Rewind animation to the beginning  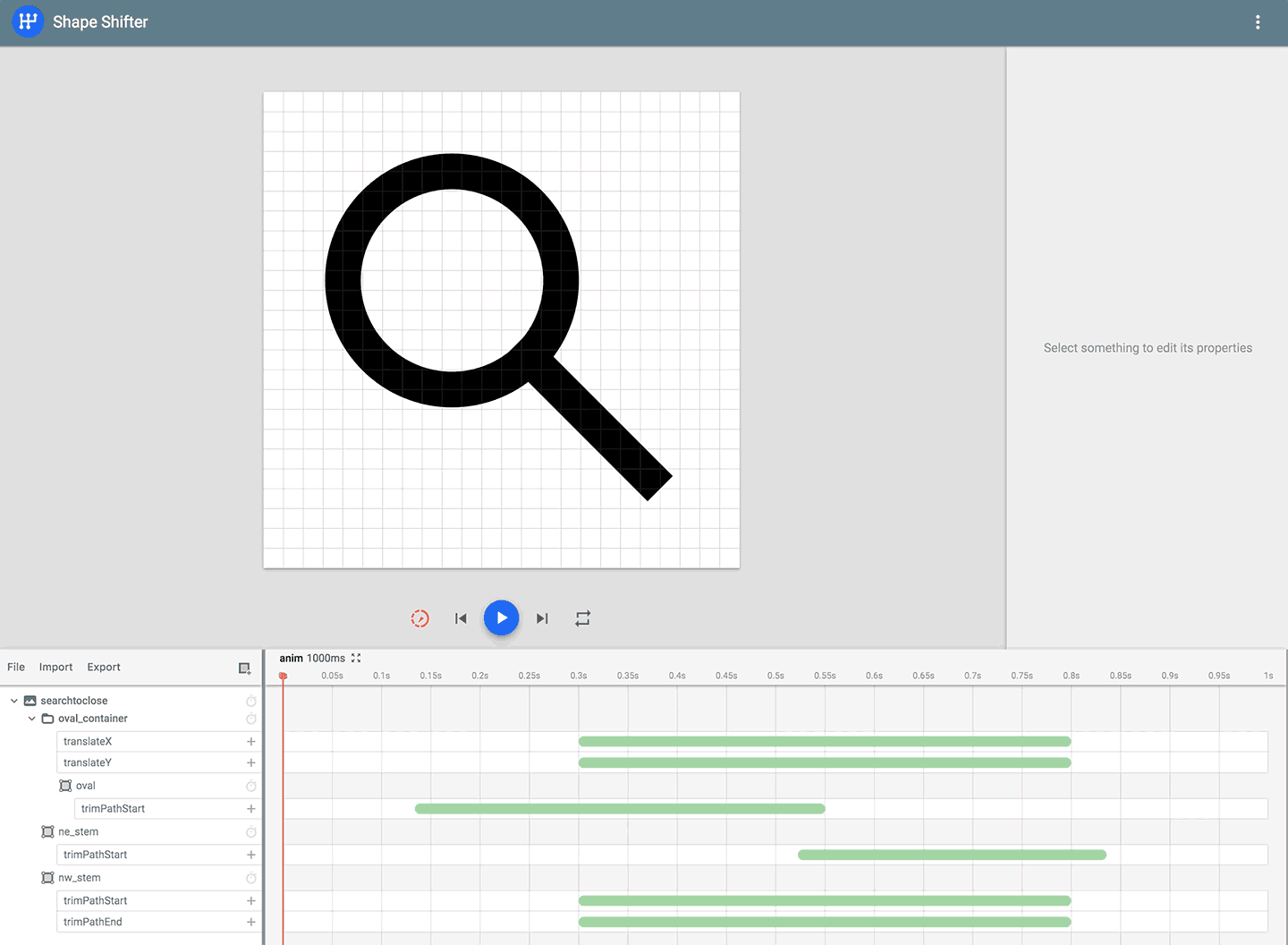click(x=461, y=618)
